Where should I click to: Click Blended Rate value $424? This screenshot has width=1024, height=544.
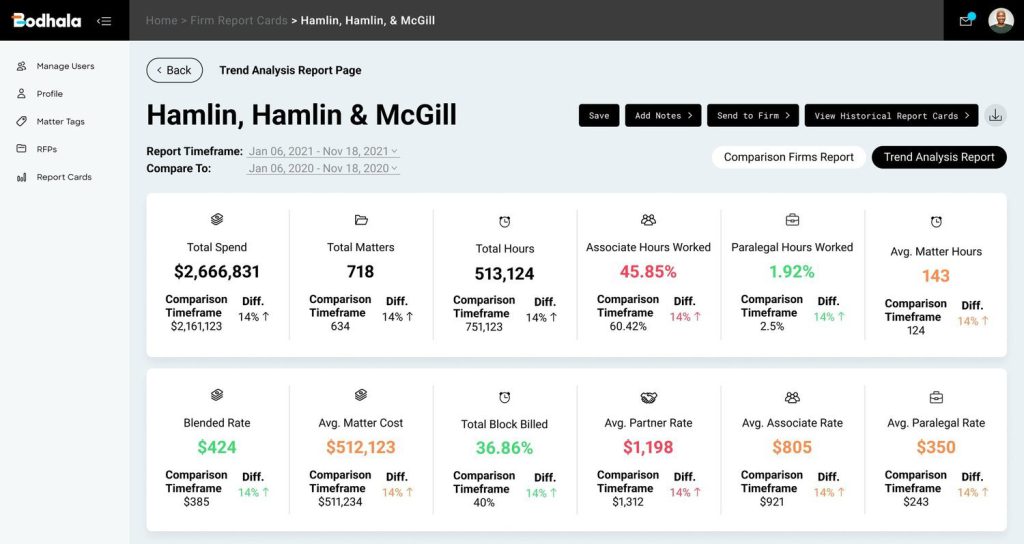pos(217,447)
